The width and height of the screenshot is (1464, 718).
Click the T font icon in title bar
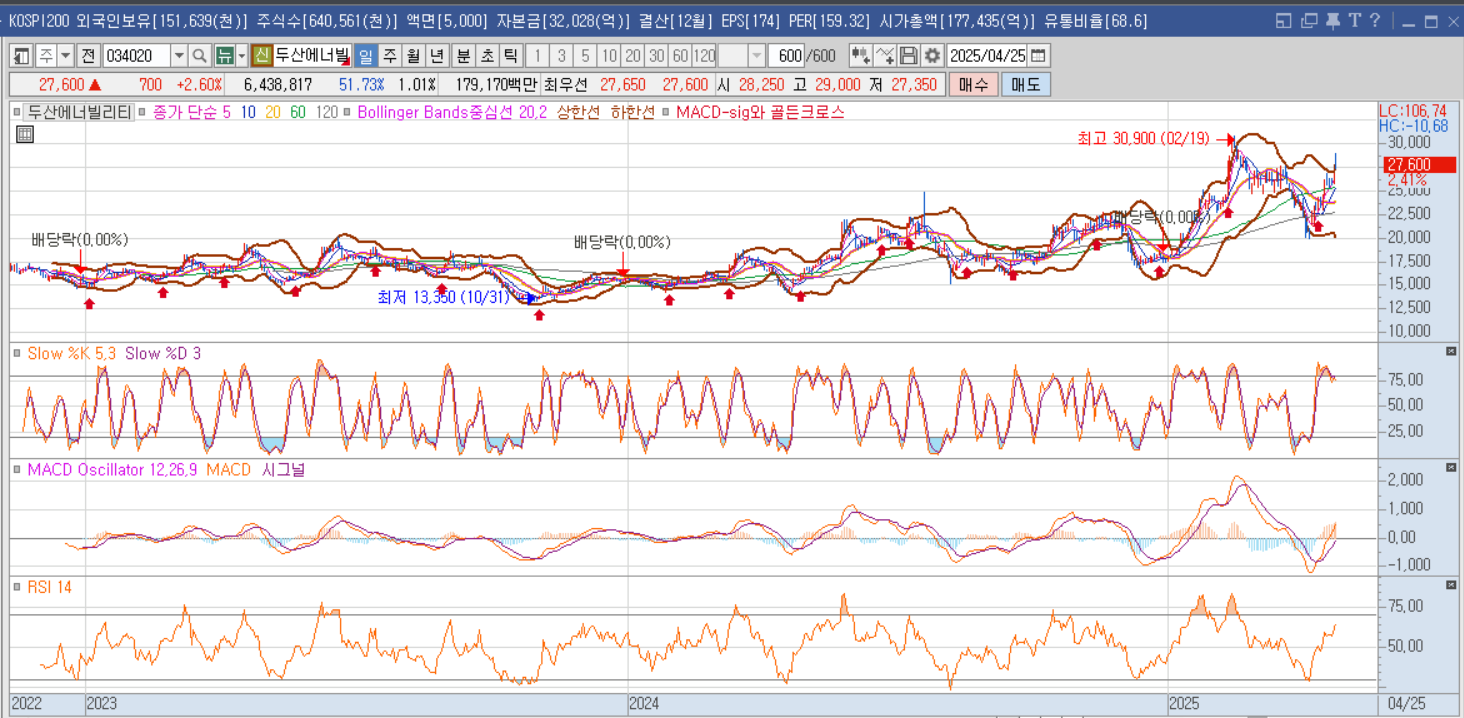click(1354, 20)
